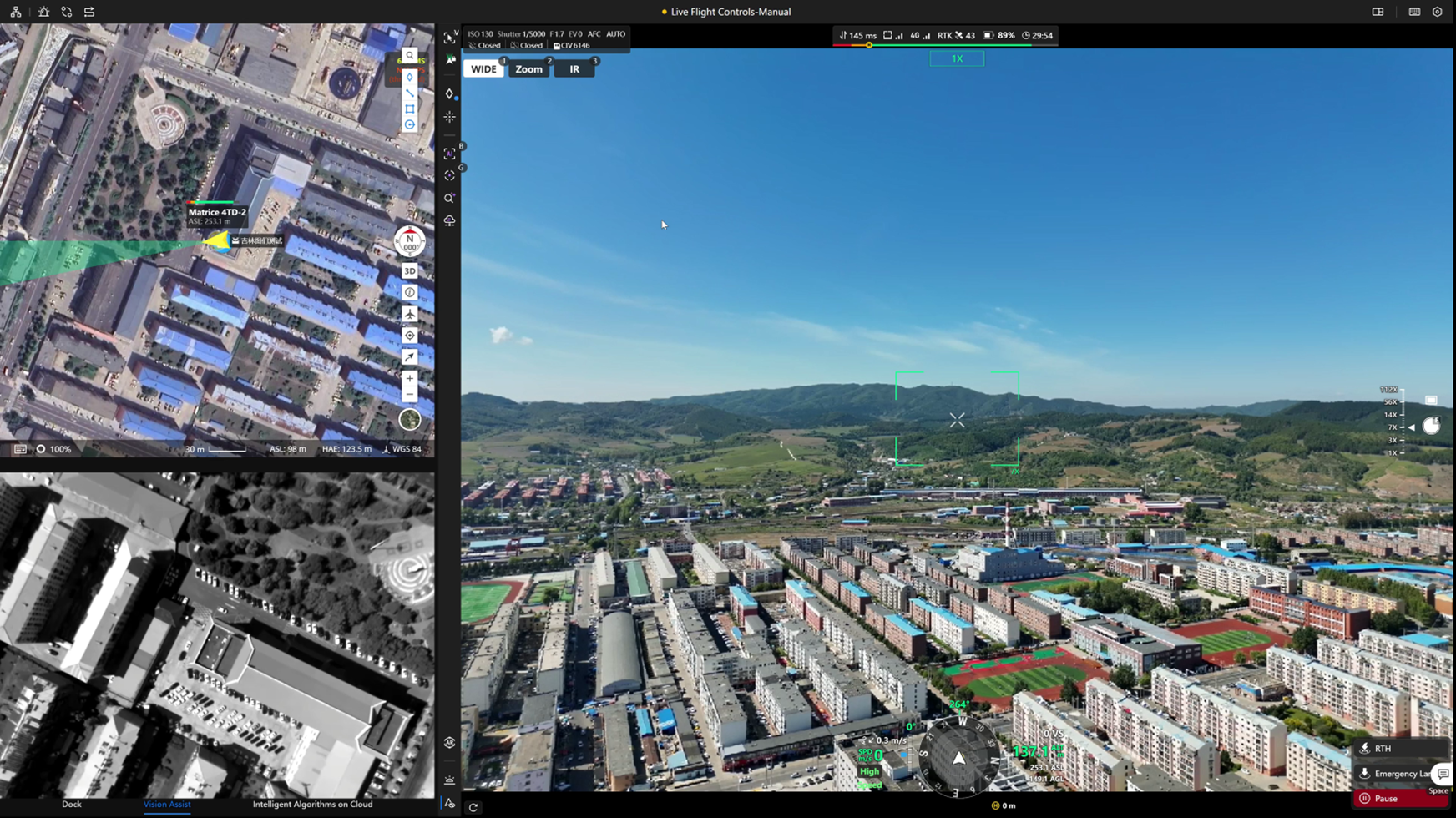Activate the AI recognition frame tool
This screenshot has width=1456, height=818.
449,154
